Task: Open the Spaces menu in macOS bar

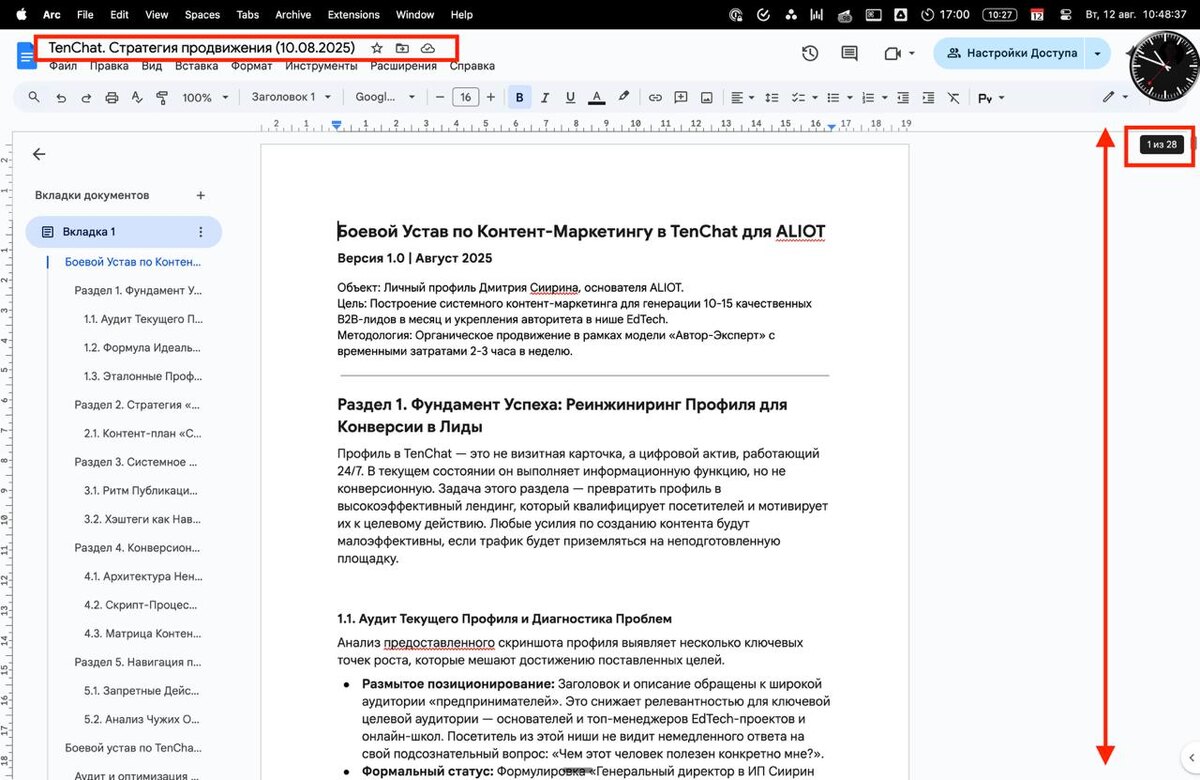Action: click(202, 15)
